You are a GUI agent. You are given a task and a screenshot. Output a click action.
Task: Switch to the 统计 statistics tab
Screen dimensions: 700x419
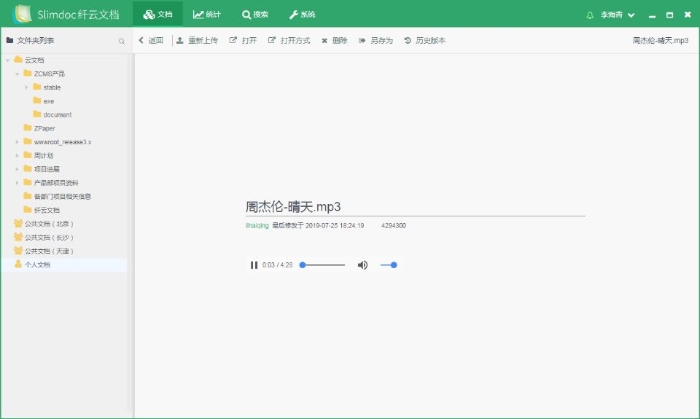click(x=207, y=15)
